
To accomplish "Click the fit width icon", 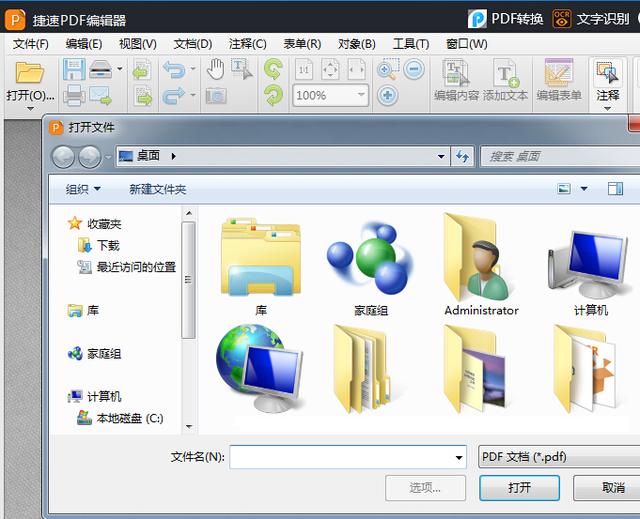I will [x=356, y=70].
